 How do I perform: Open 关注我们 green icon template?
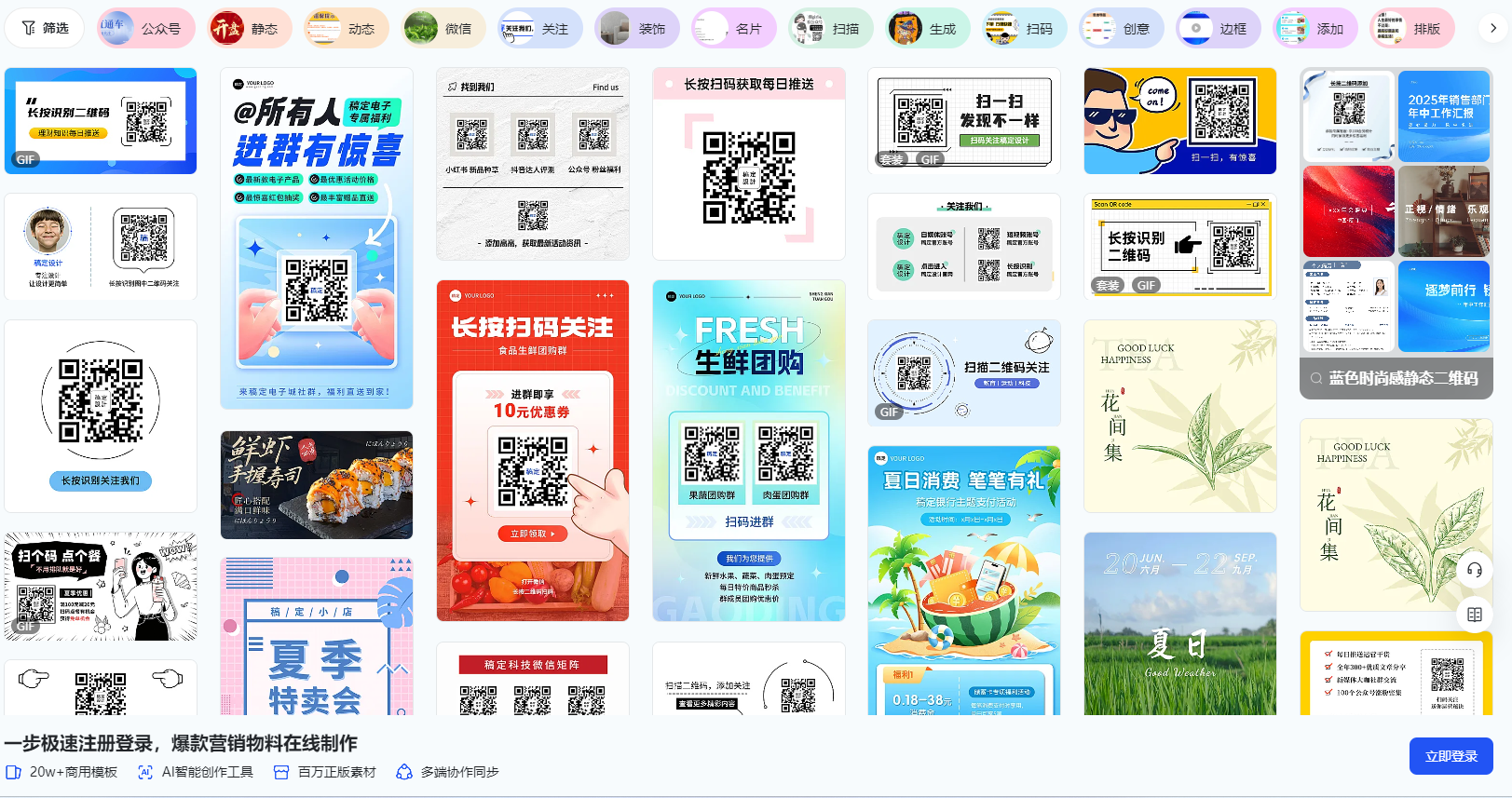964,247
